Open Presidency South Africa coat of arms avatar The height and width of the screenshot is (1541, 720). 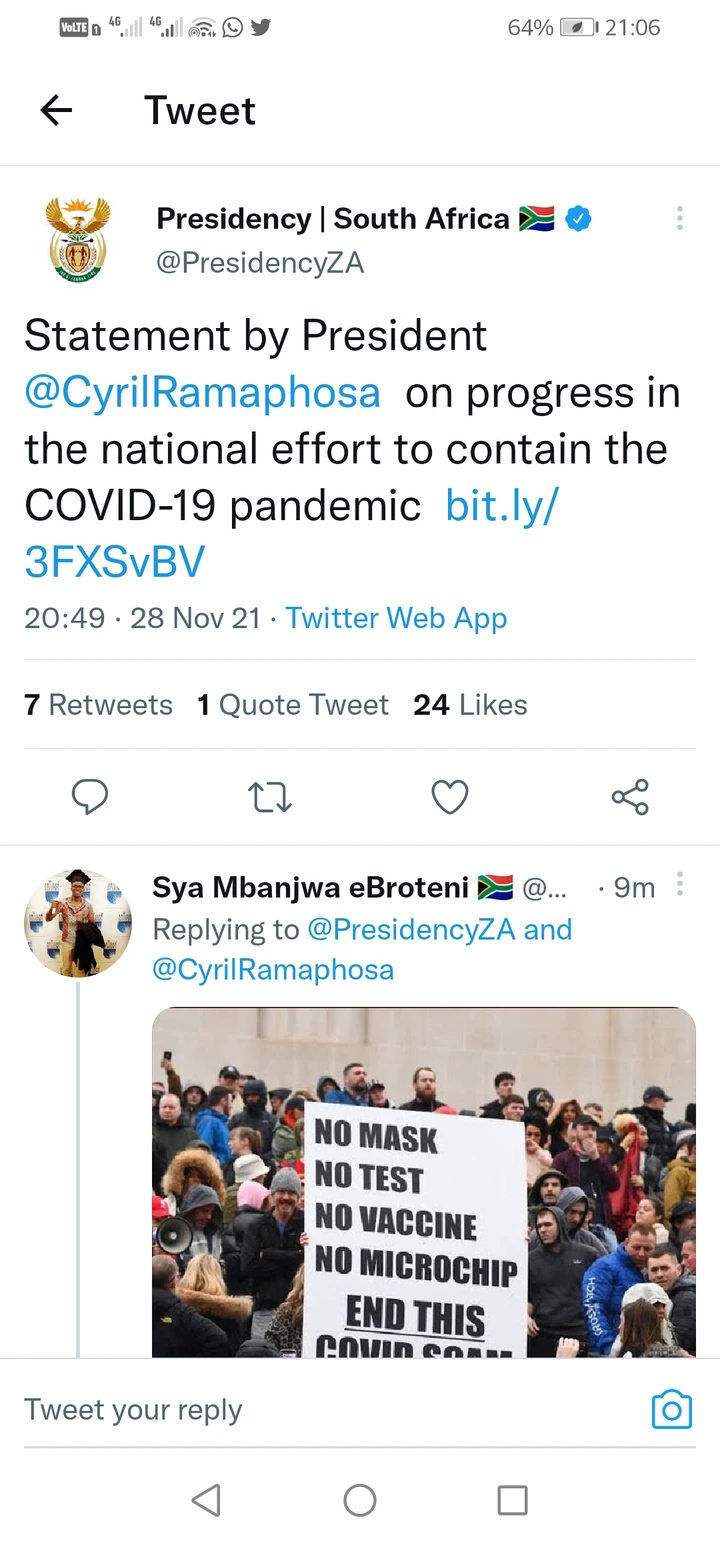78,238
